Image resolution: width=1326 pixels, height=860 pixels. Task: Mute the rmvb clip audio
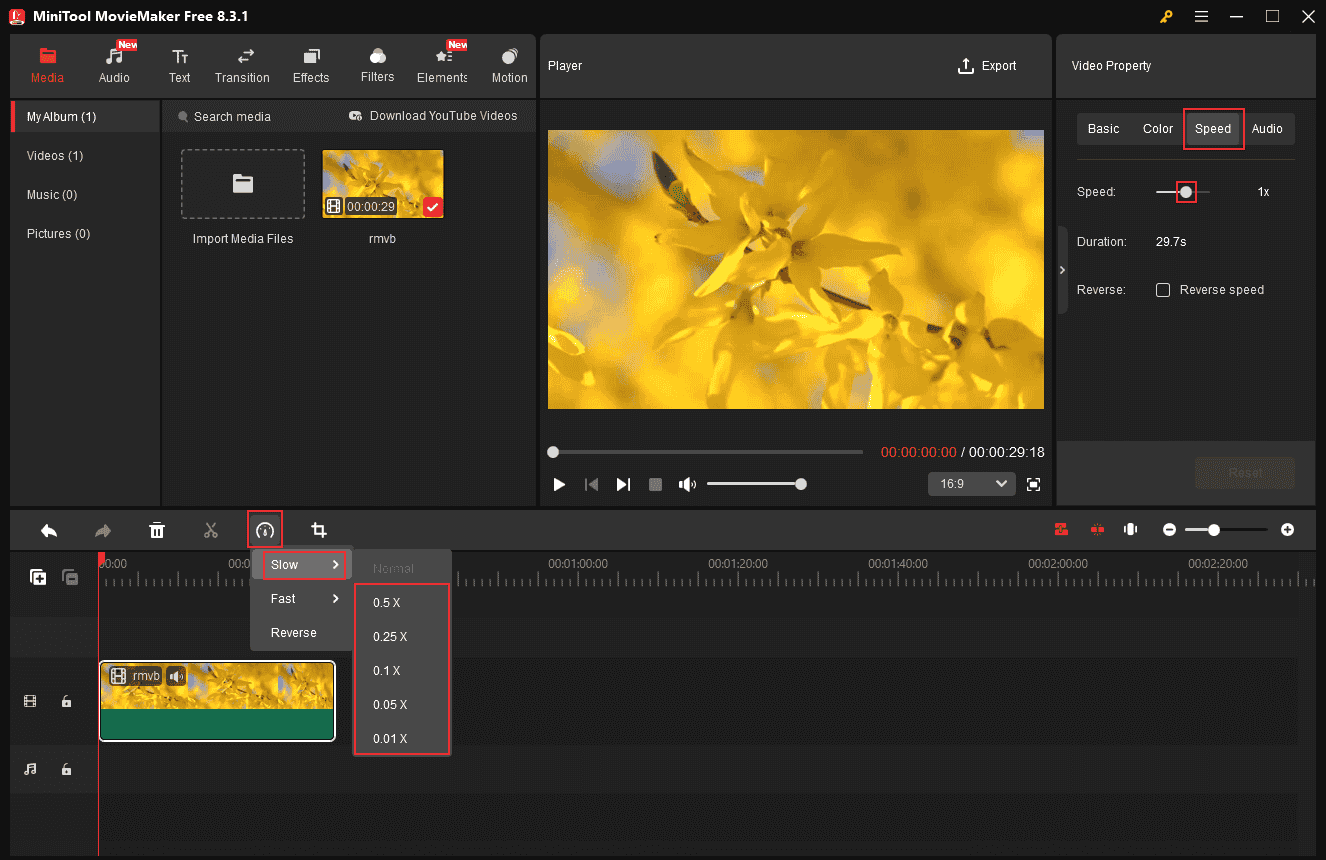176,676
